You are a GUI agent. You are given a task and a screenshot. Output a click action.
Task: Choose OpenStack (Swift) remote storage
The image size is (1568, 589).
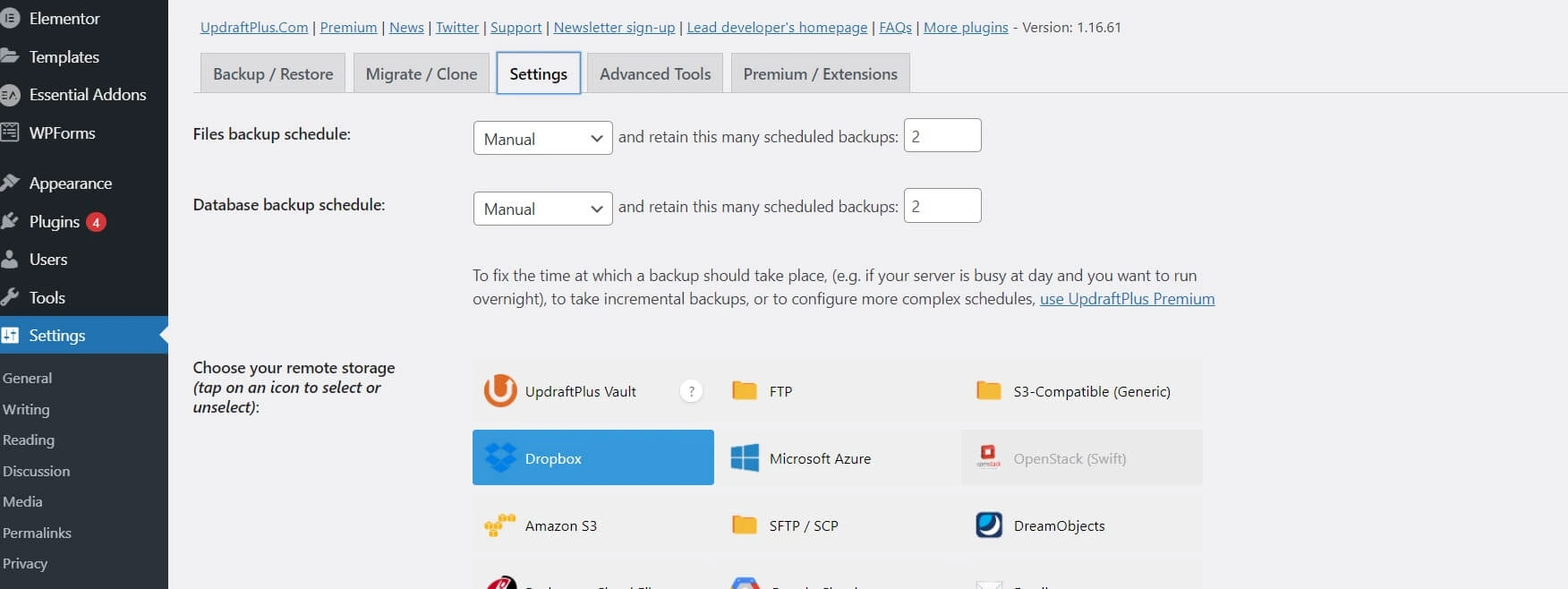tap(1082, 457)
